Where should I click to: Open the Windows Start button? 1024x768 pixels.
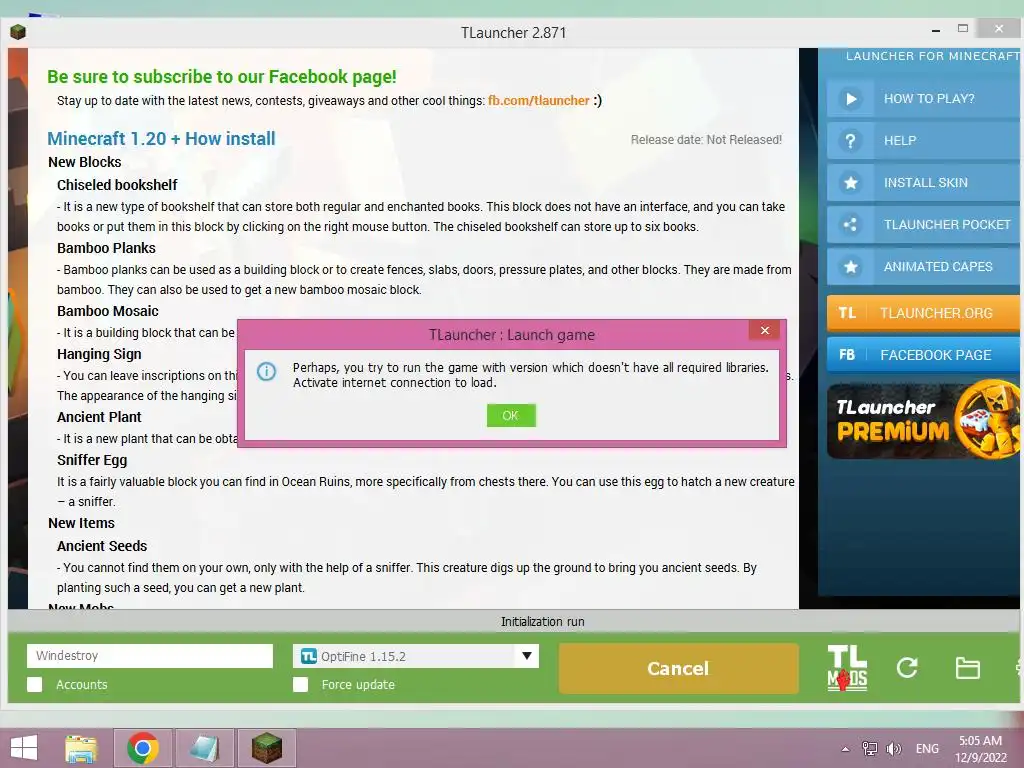[24, 748]
